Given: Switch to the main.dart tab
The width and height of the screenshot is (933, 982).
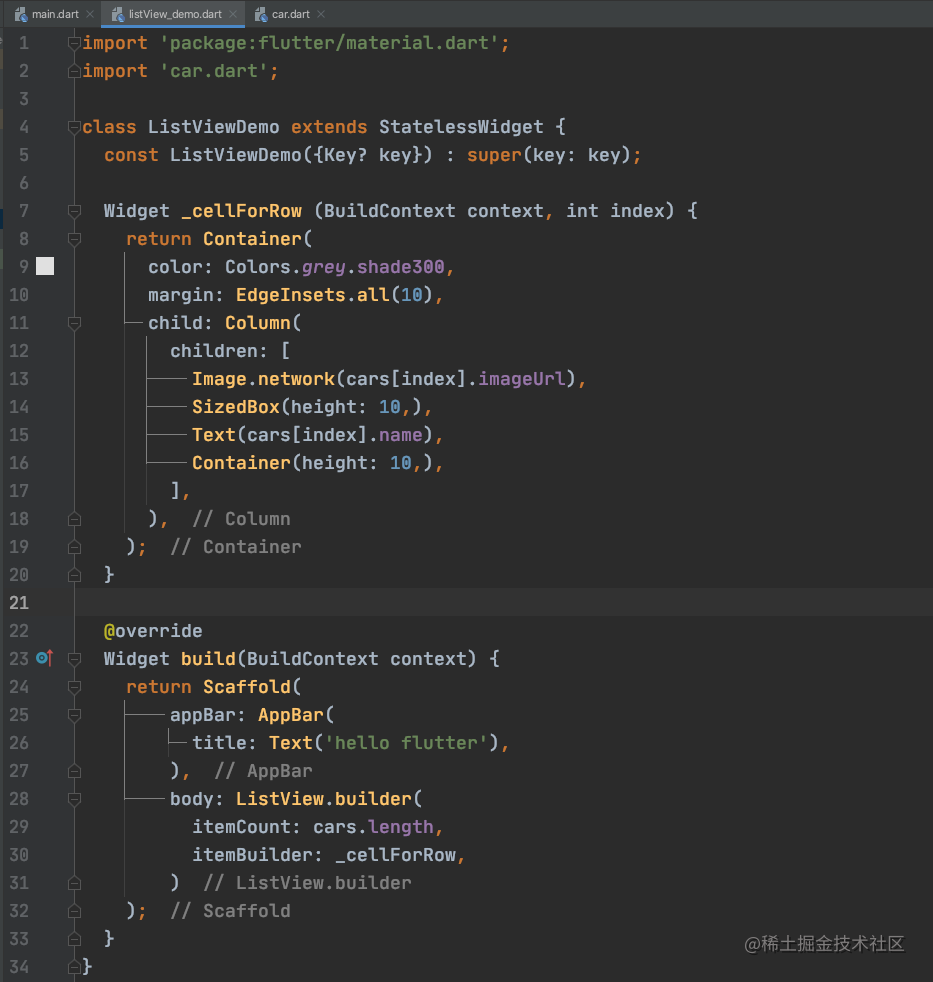Looking at the screenshot, I should pyautogui.click(x=55, y=14).
